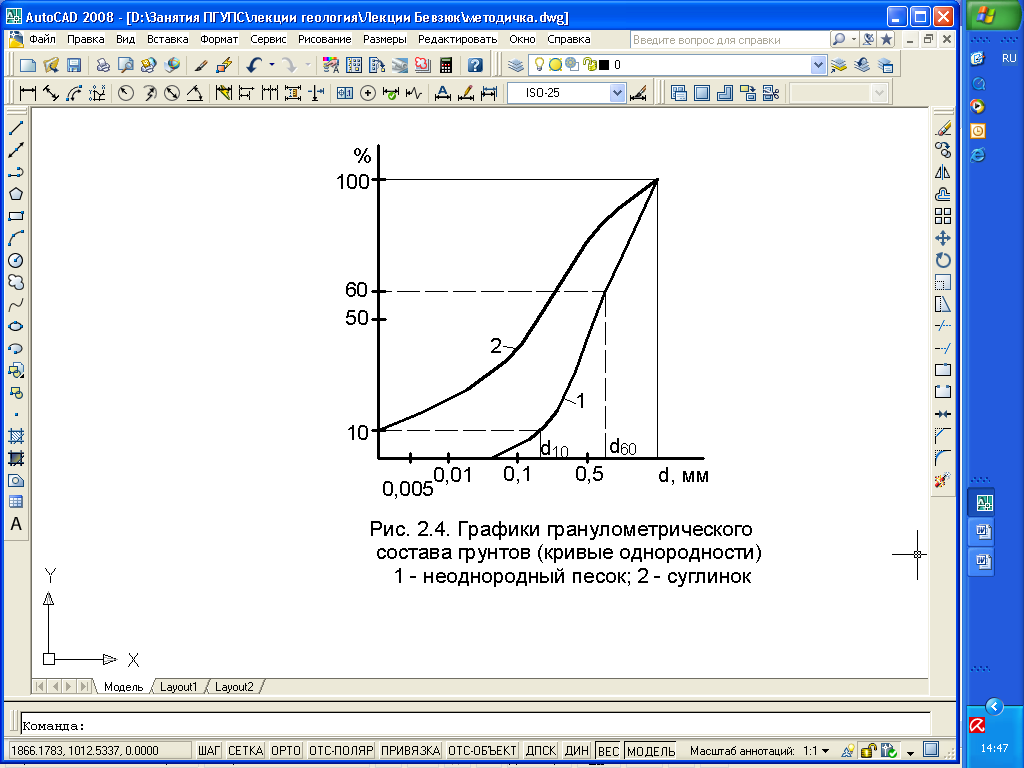Click the black layer color swatch
The width and height of the screenshot is (1024, 768).
click(x=604, y=65)
